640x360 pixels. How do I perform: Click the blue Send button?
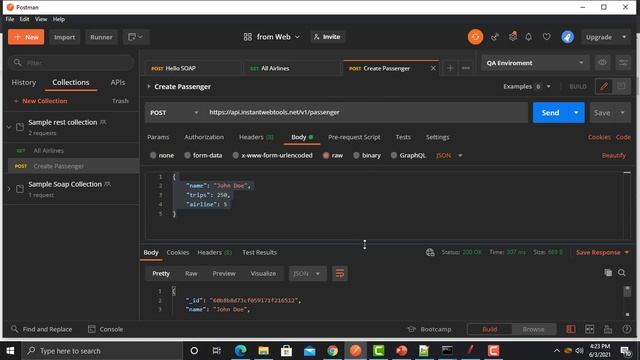(550, 113)
